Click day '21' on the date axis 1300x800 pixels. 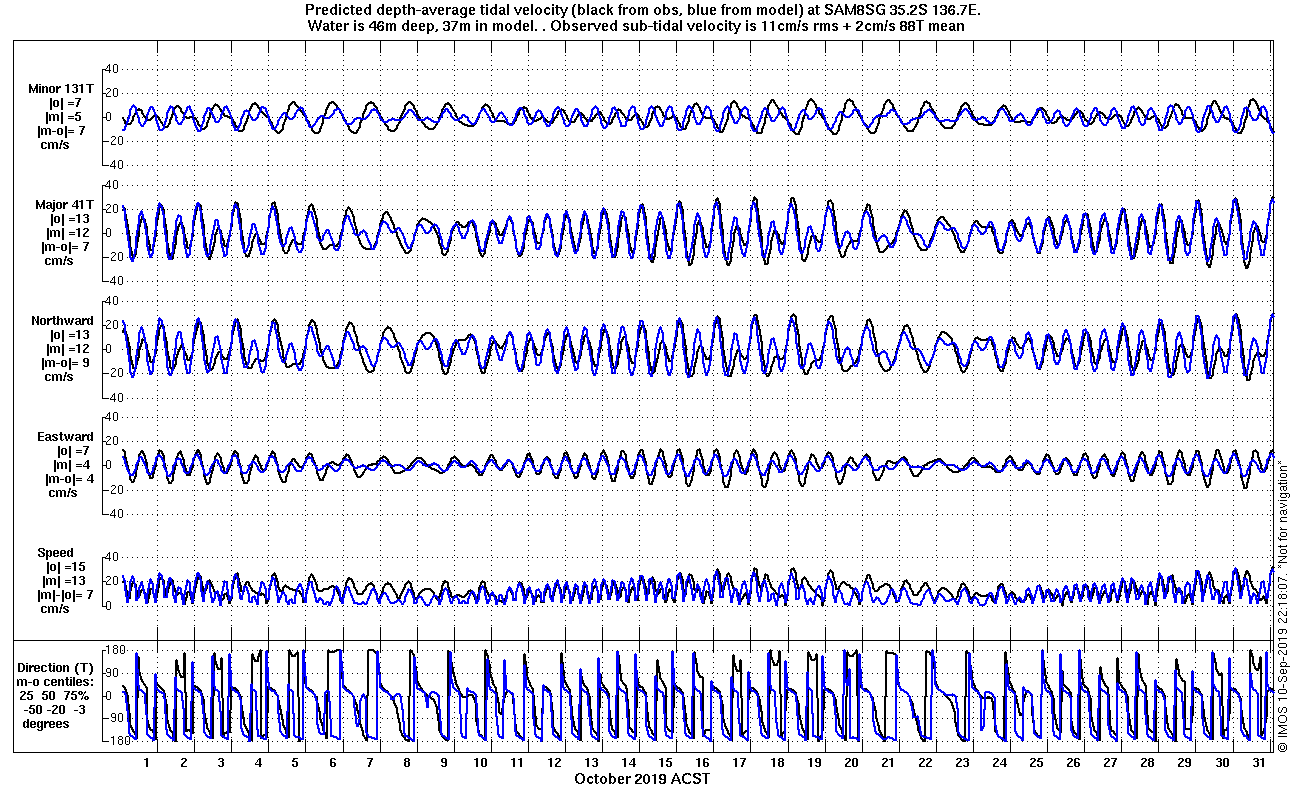888,762
